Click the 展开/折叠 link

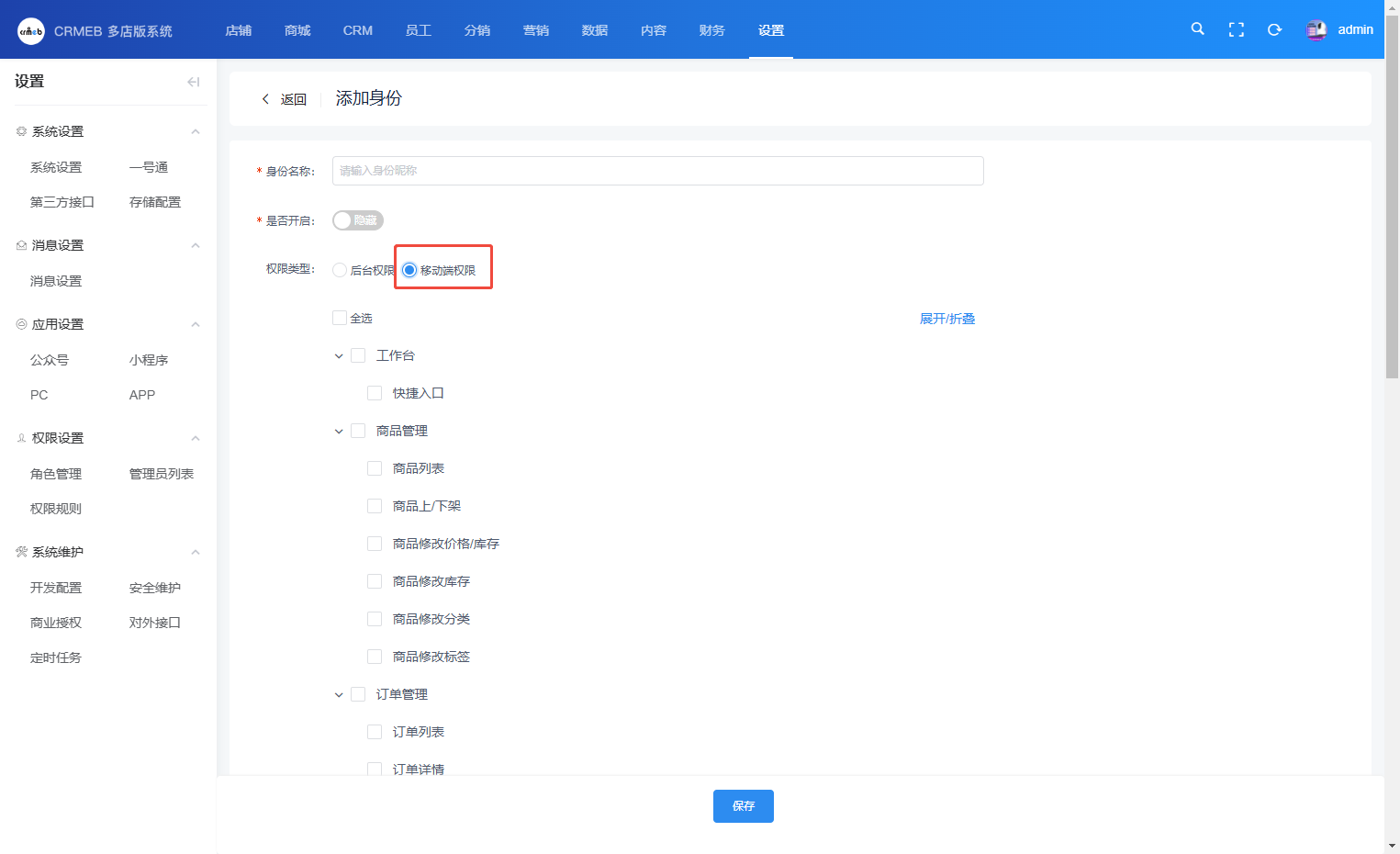tap(946, 319)
